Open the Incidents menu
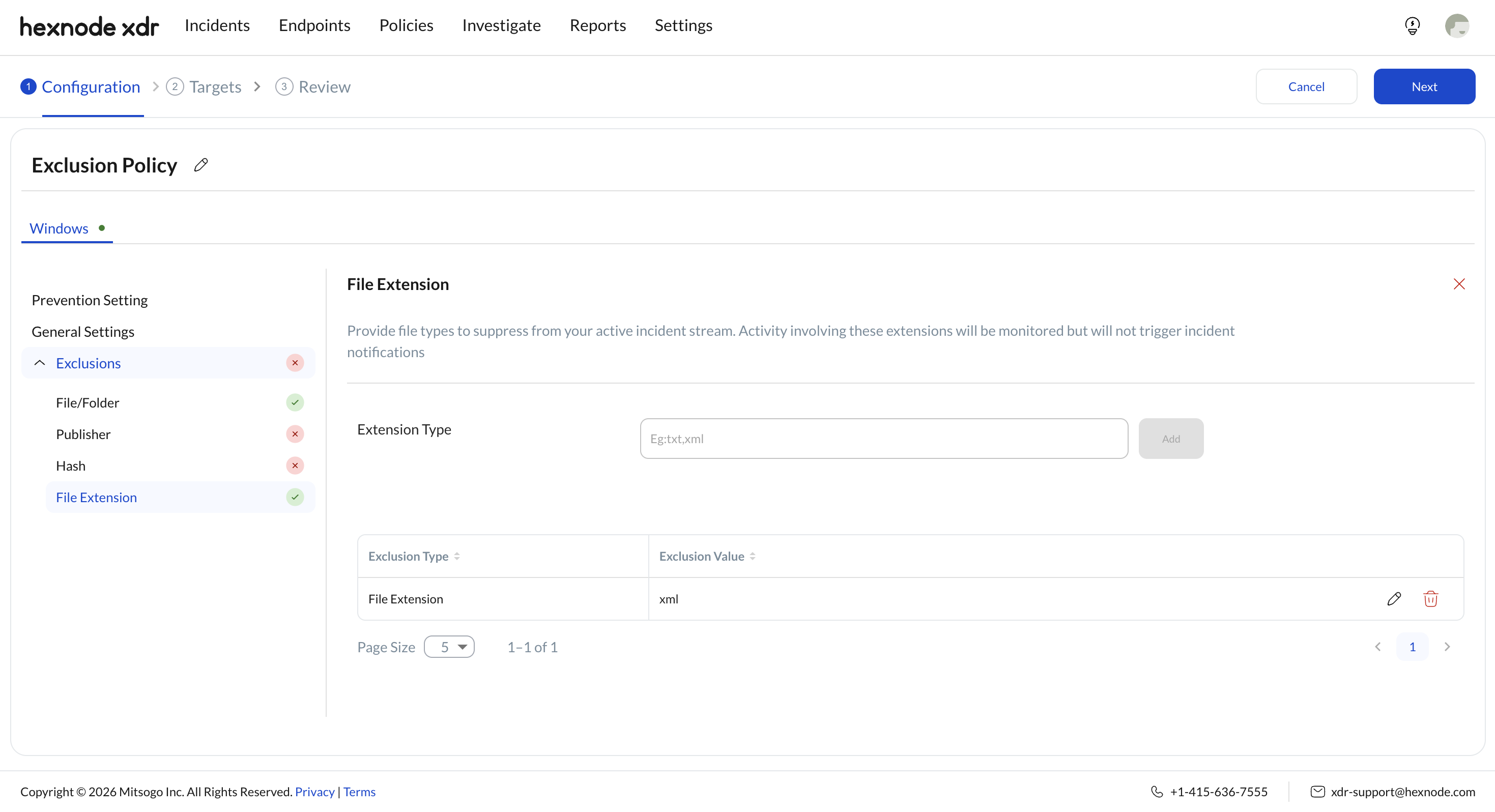The width and height of the screenshot is (1495, 812). [x=217, y=25]
